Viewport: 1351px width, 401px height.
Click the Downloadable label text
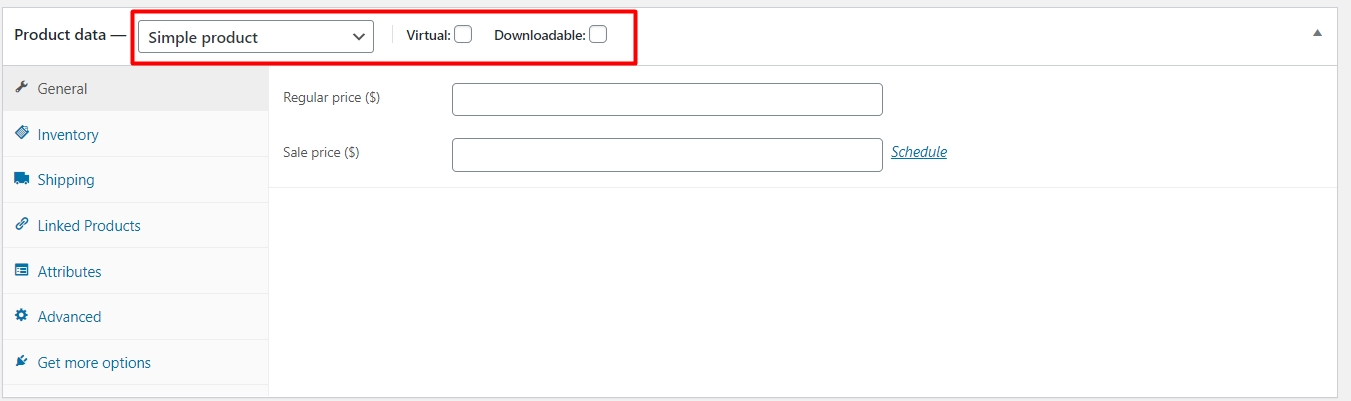point(540,35)
